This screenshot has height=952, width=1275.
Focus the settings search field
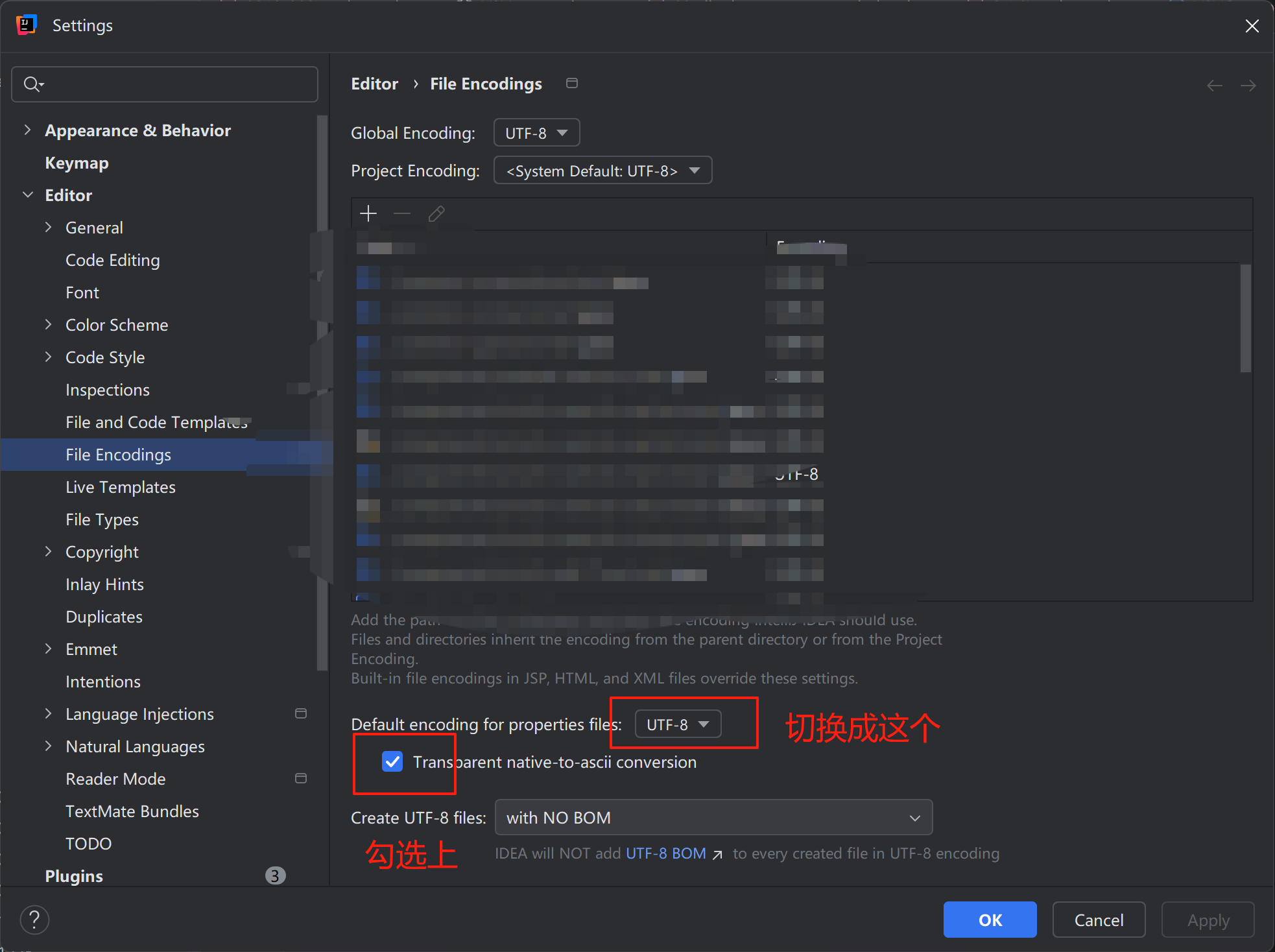pos(165,84)
